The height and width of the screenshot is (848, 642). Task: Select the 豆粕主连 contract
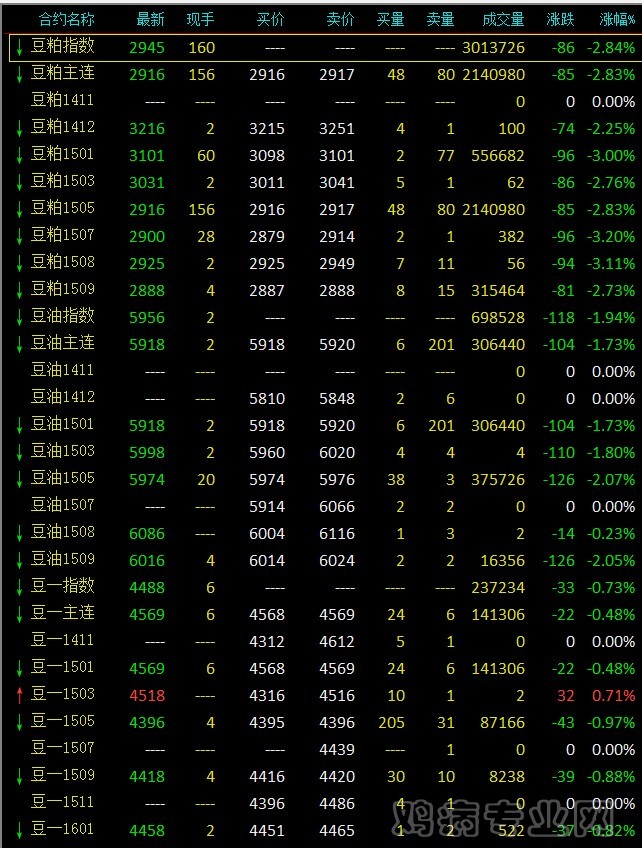62,74
